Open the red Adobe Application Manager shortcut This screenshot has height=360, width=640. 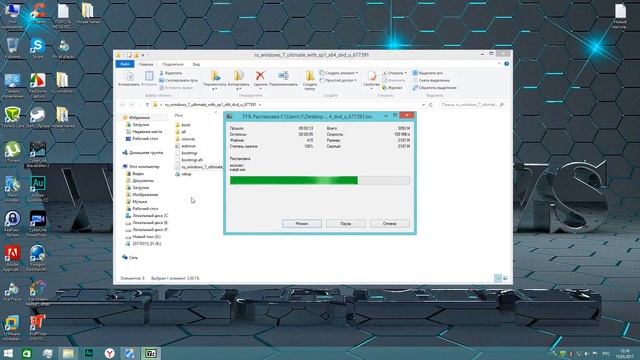click(x=13, y=257)
